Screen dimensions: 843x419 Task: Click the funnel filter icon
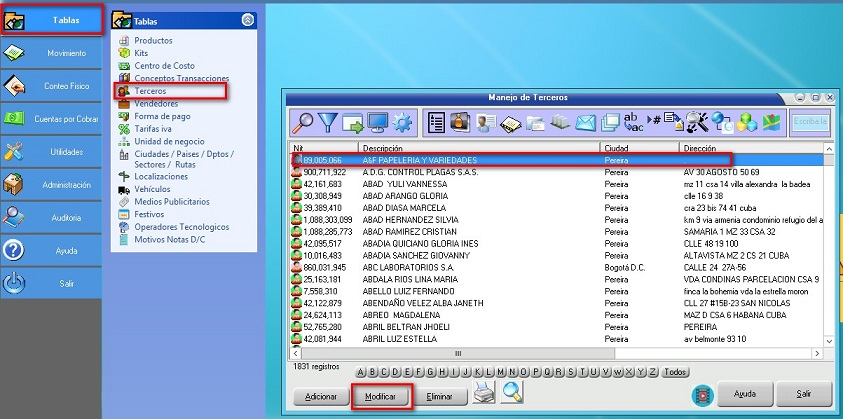click(329, 123)
